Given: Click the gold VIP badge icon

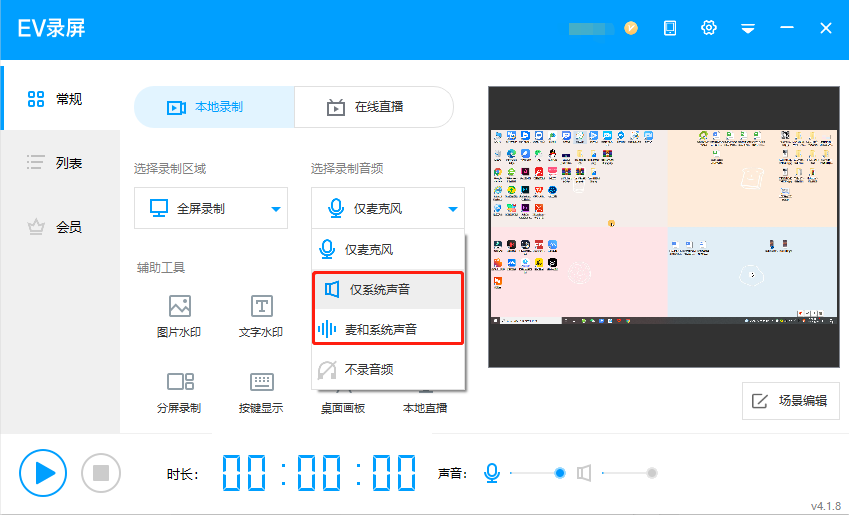Looking at the screenshot, I should coord(631,28).
